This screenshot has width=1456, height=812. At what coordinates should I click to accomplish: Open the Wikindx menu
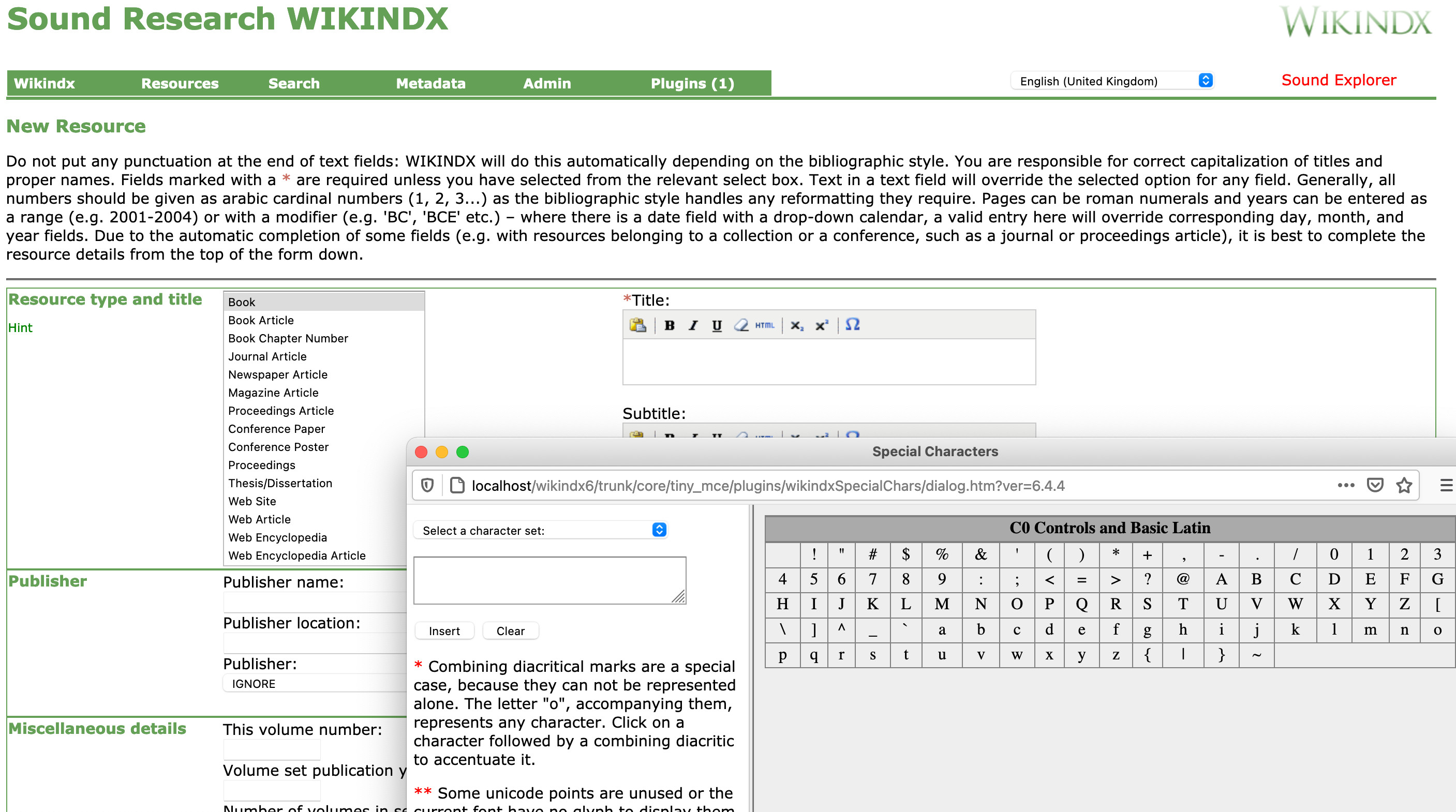tap(44, 84)
